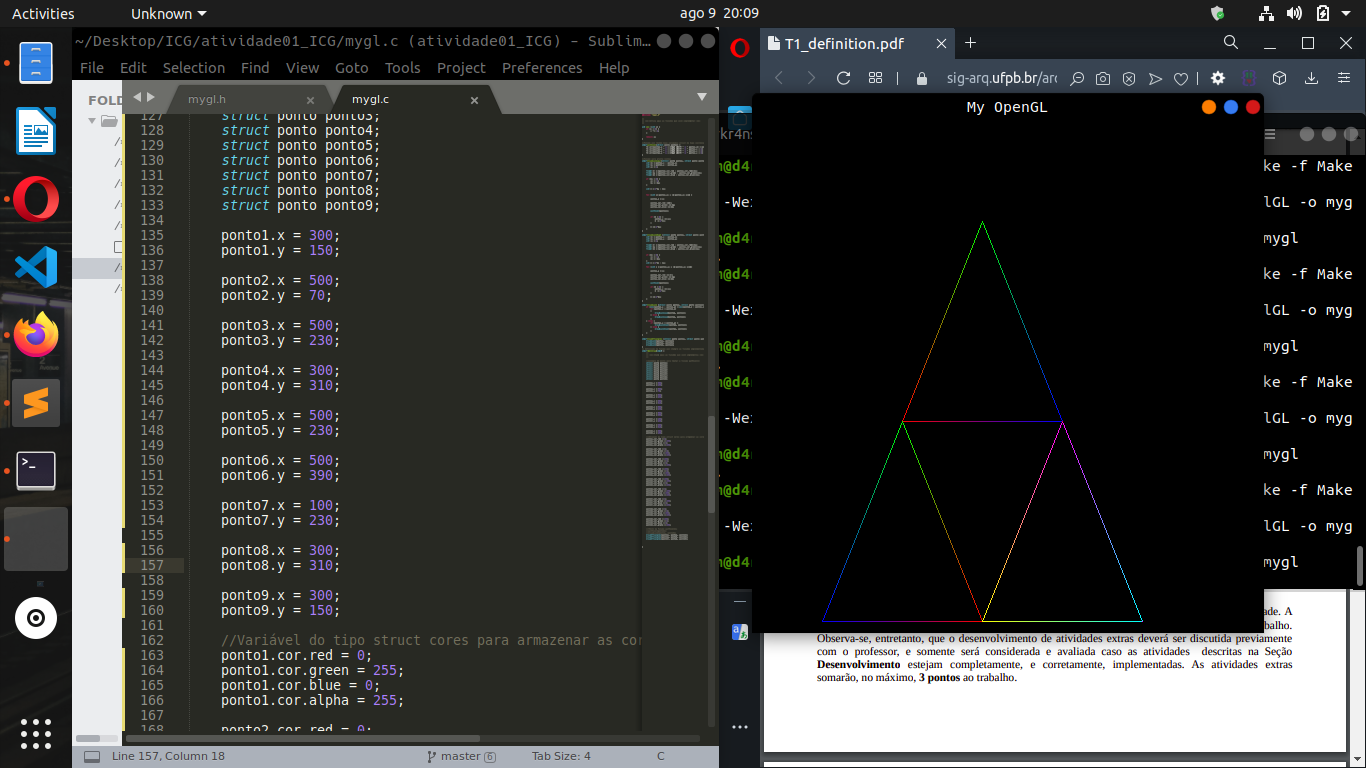Click the cube extensions icon in Opera
The width and height of the screenshot is (1366, 768).
(1279, 78)
